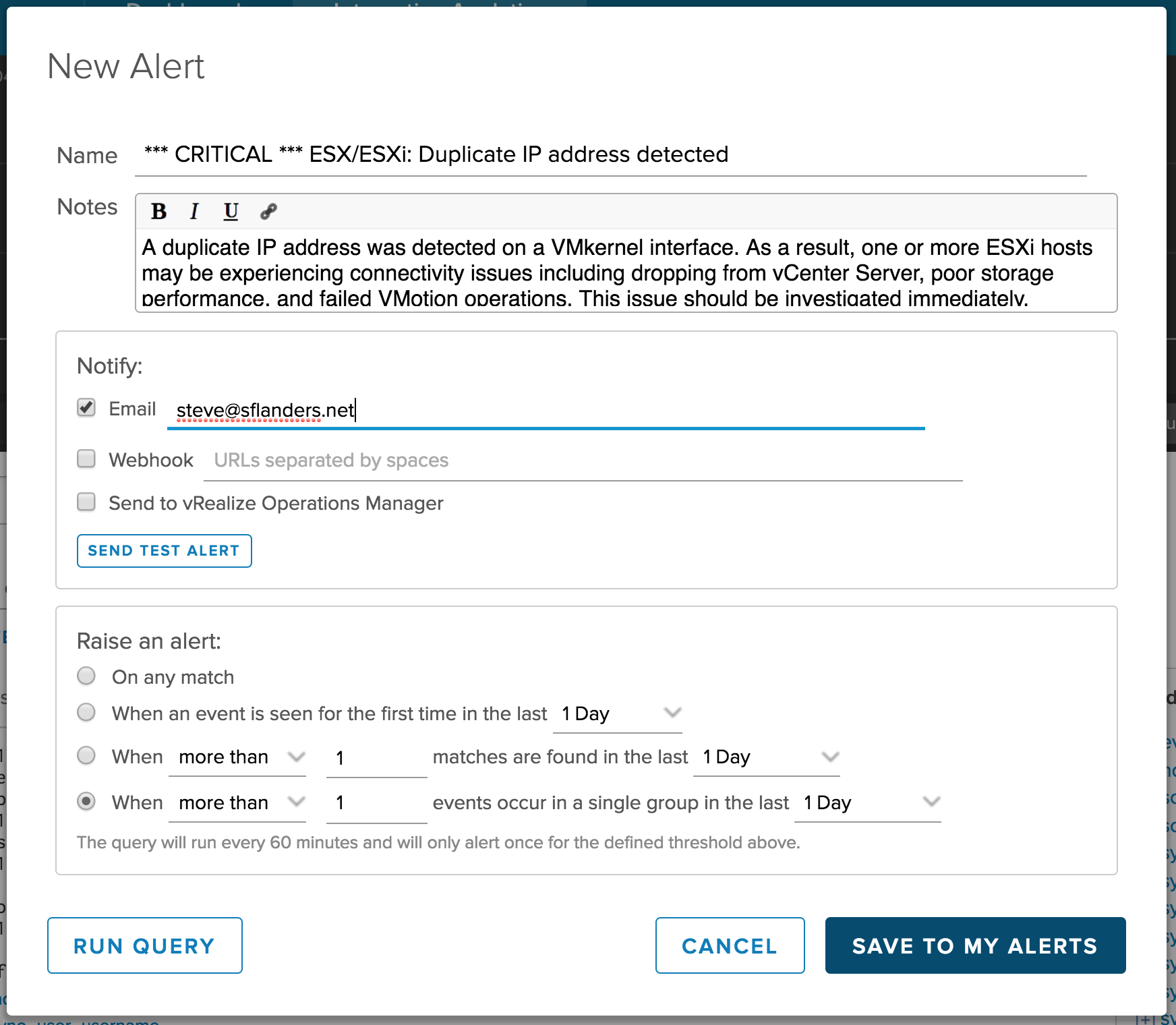Choose 'event is seen for the first time' option
Viewport: 1176px width, 1025px height.
pyautogui.click(x=86, y=713)
